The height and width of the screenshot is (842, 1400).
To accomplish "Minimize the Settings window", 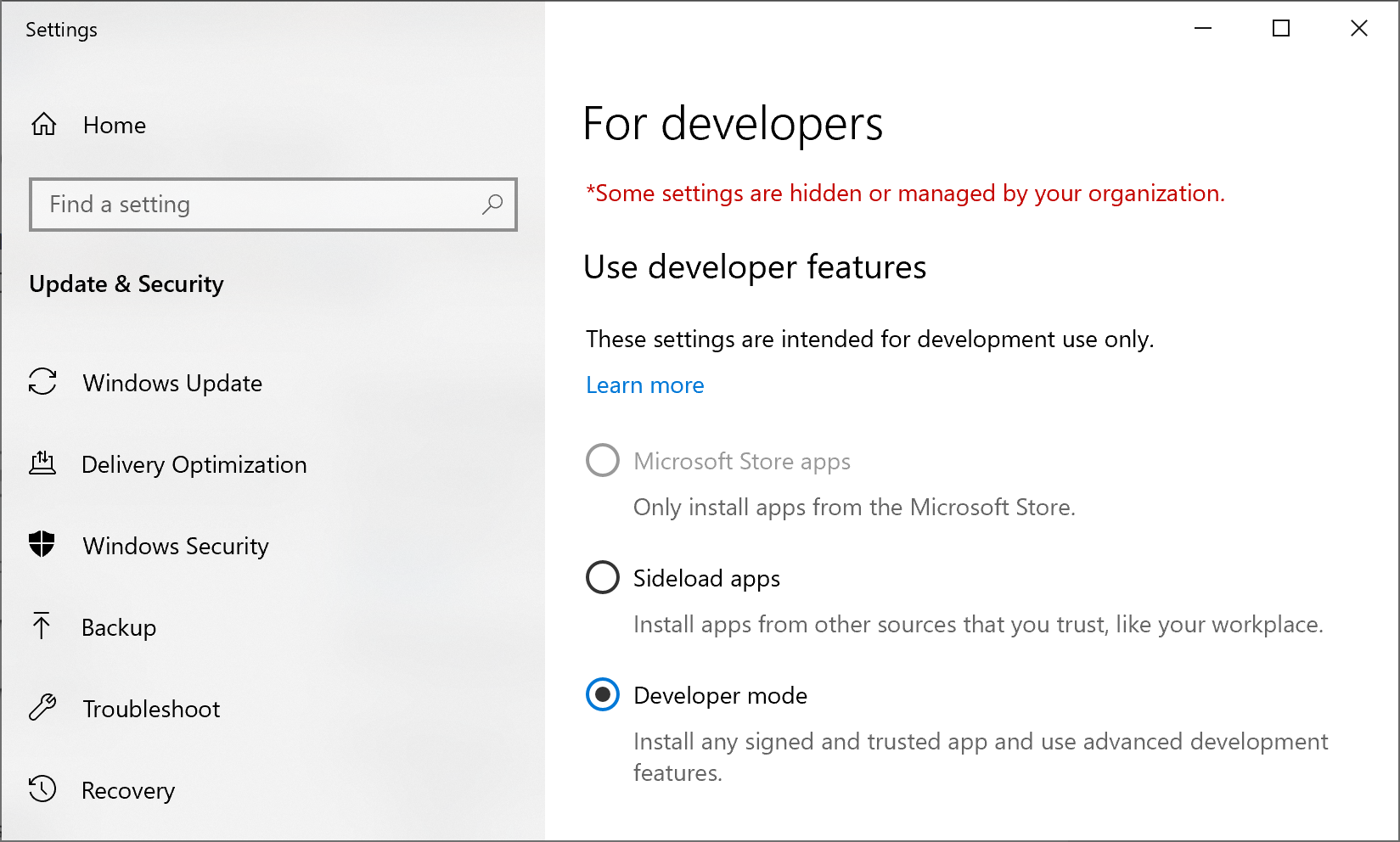I will [x=1203, y=29].
